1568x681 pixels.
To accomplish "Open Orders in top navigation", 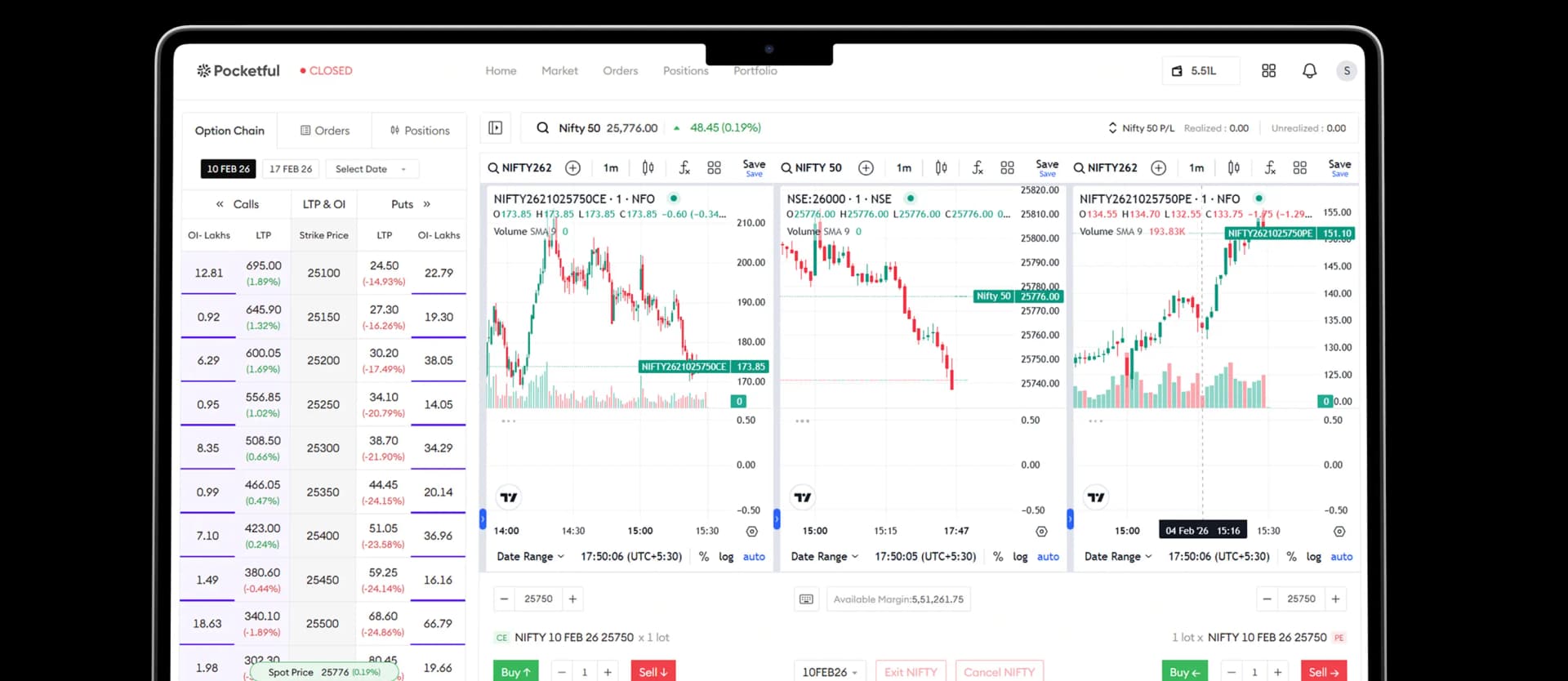I will [x=621, y=71].
